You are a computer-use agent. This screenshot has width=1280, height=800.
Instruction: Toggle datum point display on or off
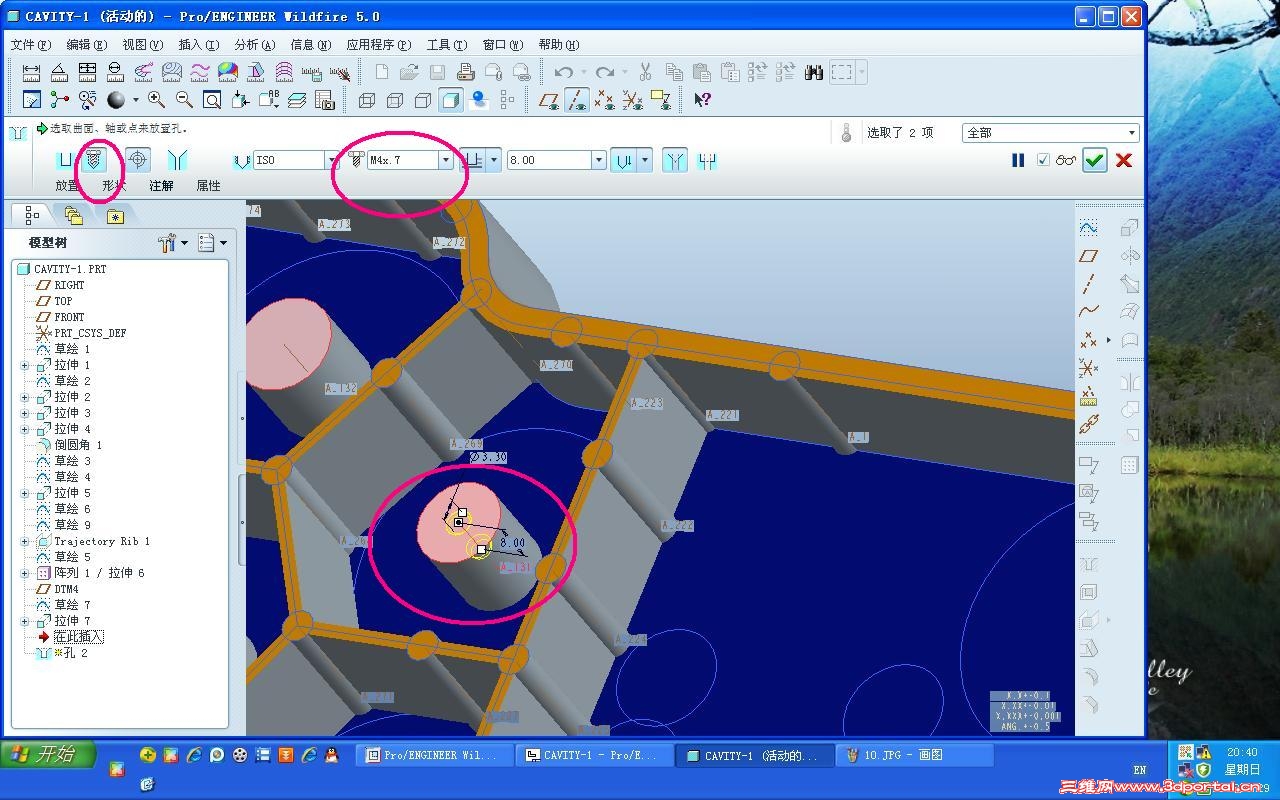pos(605,99)
